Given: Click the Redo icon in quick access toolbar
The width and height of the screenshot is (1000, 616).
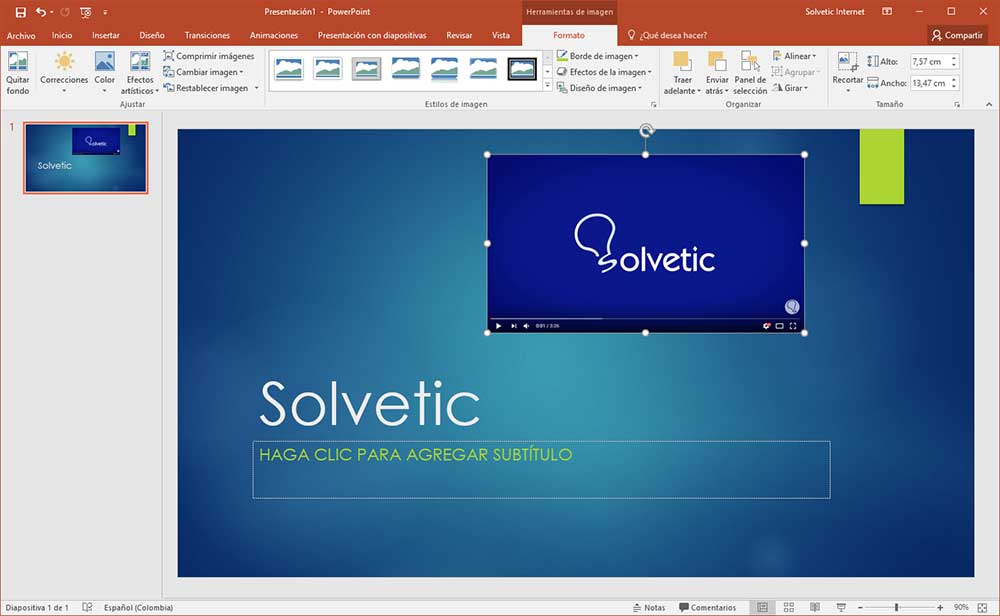Looking at the screenshot, I should [x=64, y=12].
